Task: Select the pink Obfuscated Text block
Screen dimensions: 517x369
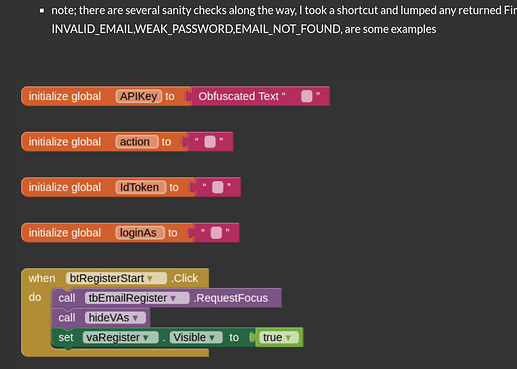Action: 260,96
